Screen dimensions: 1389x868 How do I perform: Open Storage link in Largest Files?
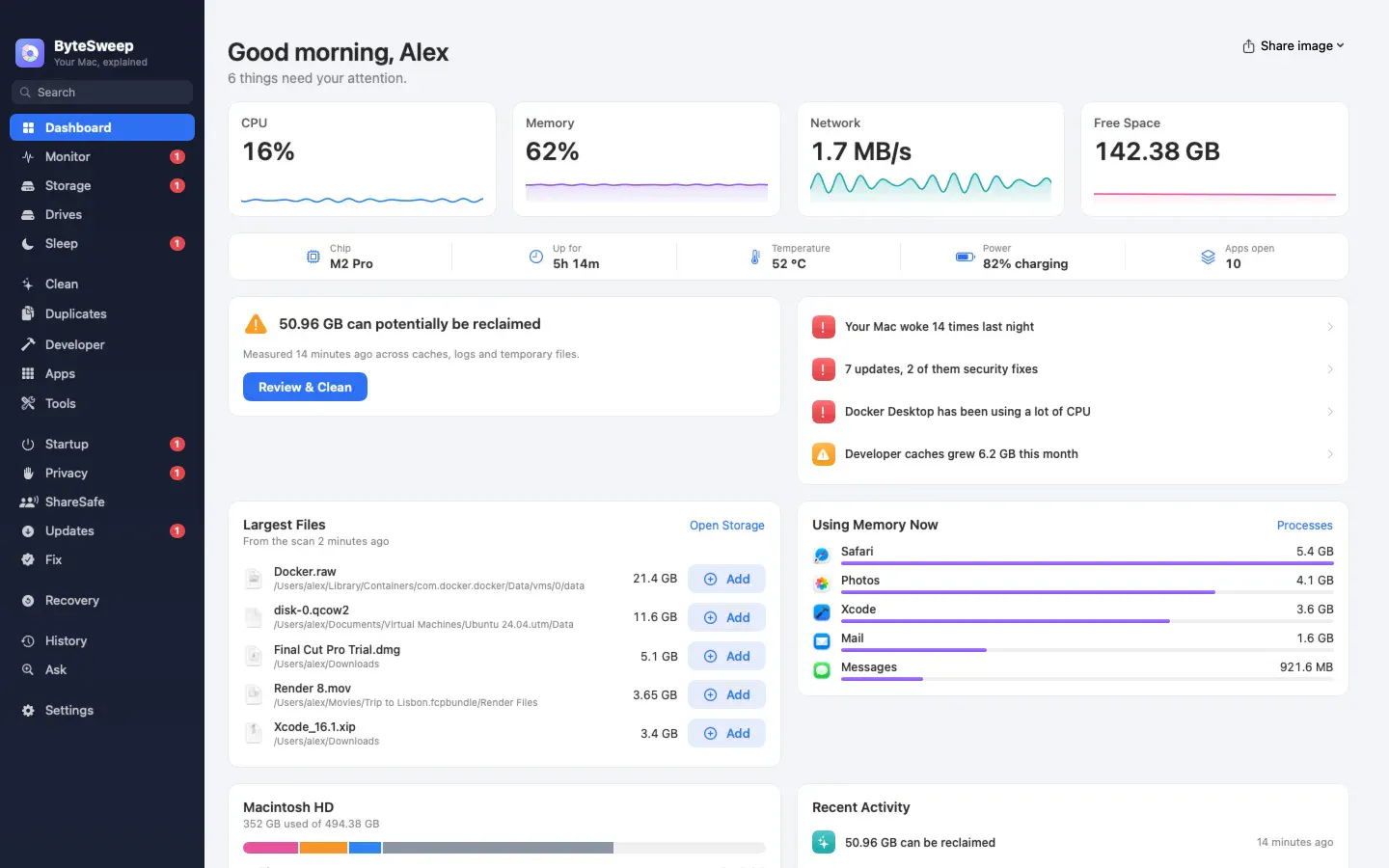(x=726, y=526)
